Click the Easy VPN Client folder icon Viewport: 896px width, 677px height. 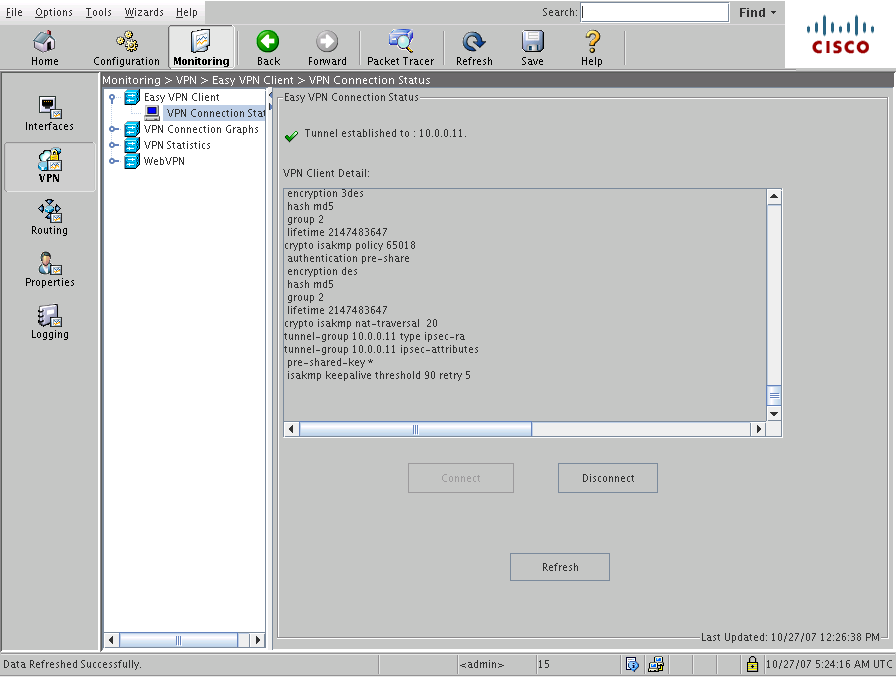[132, 97]
